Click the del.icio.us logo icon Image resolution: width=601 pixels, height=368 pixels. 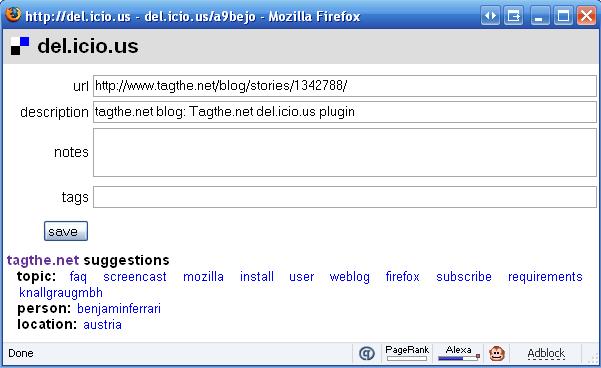click(20, 46)
